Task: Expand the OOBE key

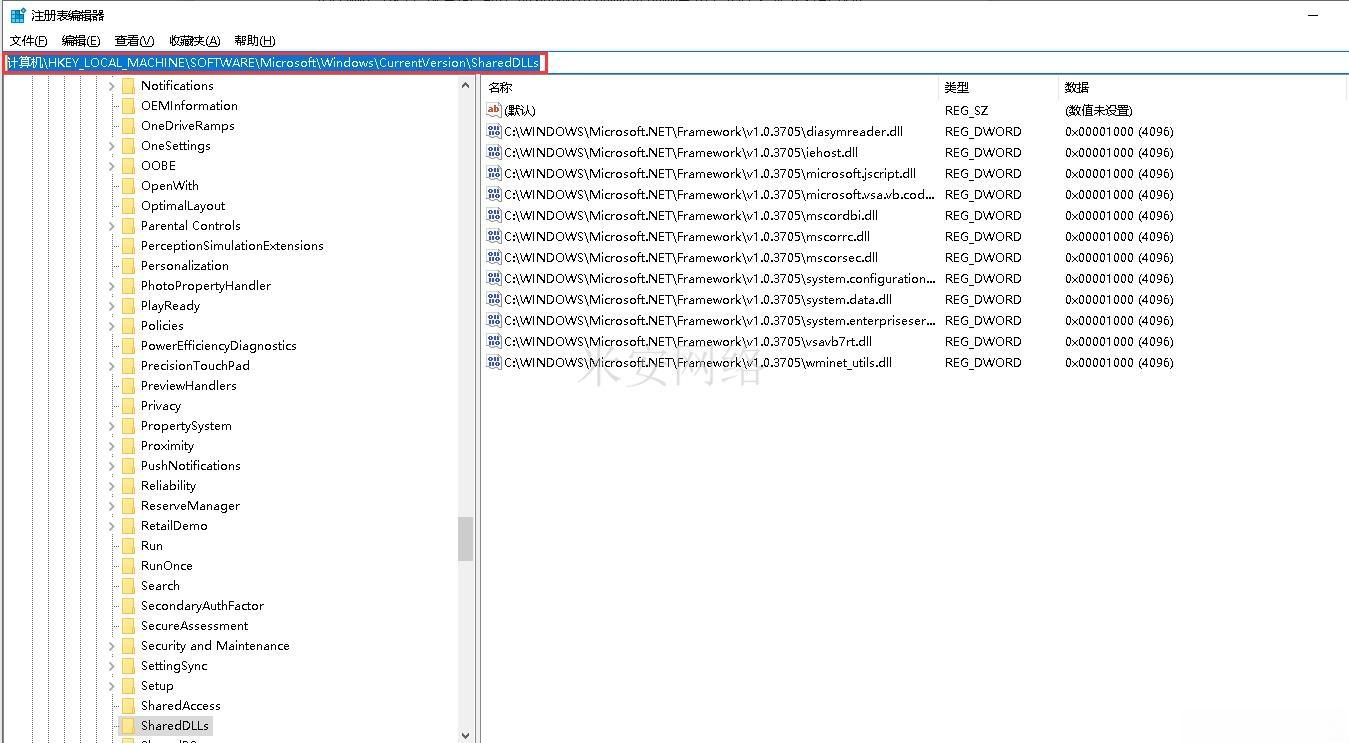Action: click(112, 166)
